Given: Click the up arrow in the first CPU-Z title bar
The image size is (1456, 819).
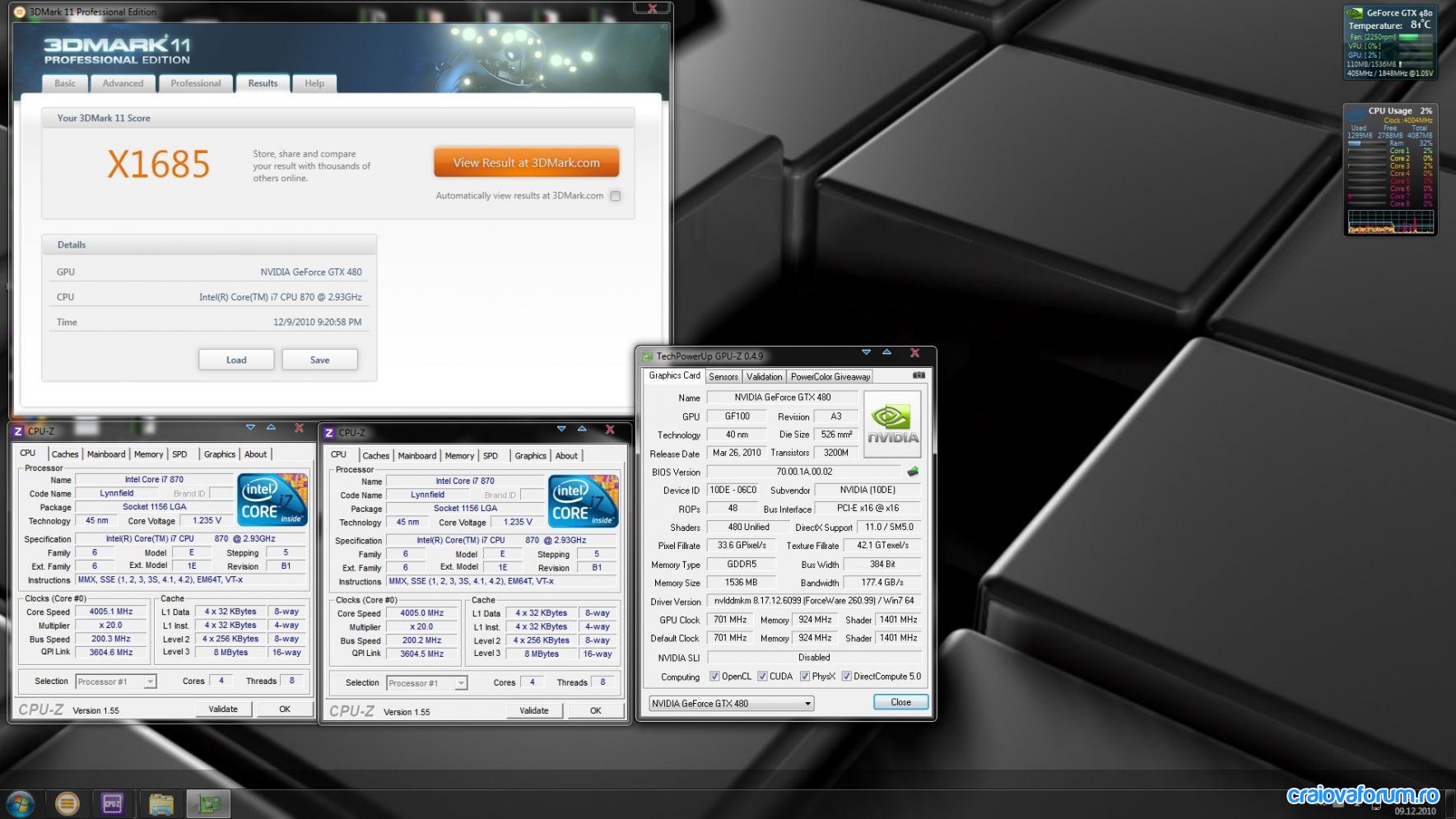Looking at the screenshot, I should [x=271, y=427].
